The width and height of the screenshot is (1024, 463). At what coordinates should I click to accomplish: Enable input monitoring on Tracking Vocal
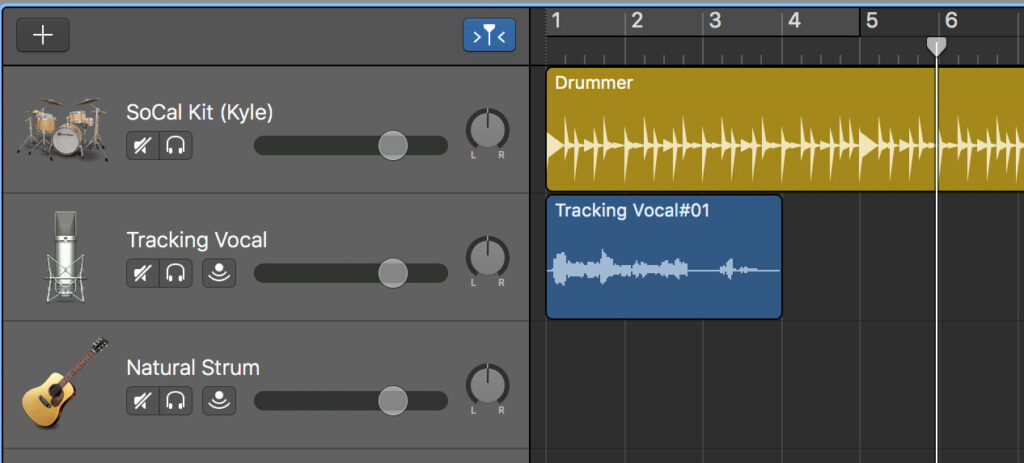pos(219,273)
